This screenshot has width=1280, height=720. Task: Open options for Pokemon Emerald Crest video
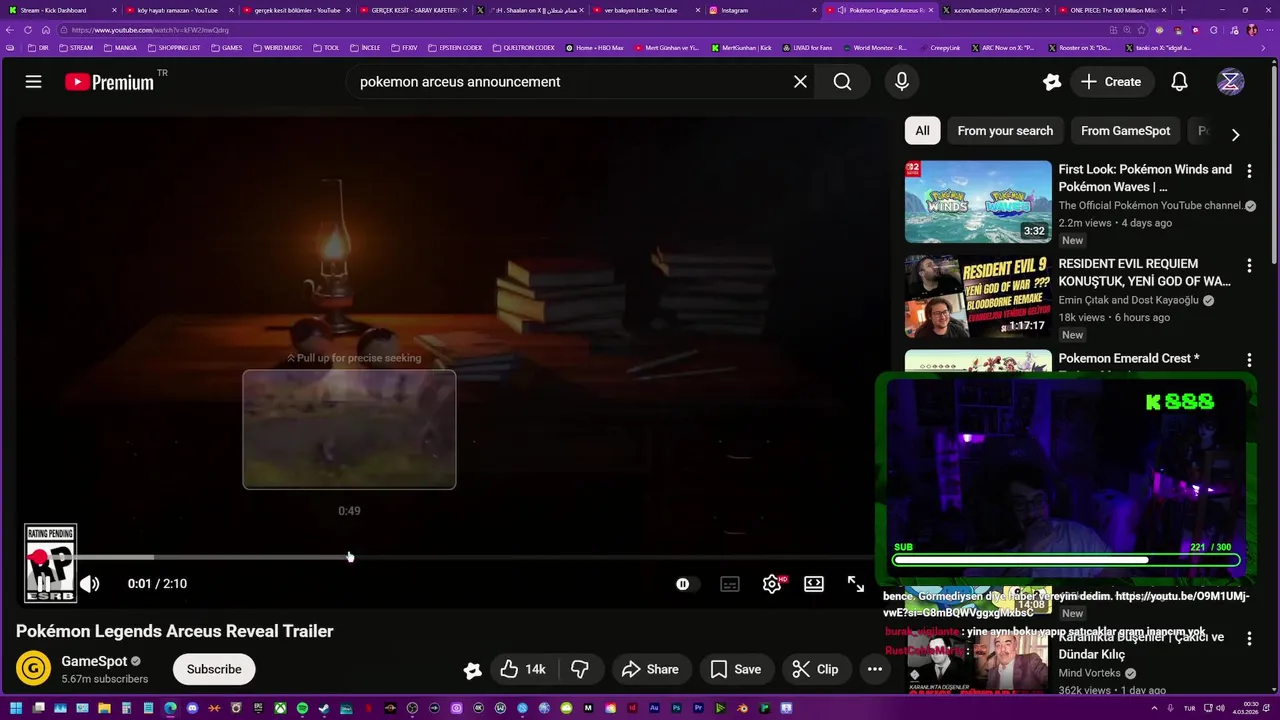[1248, 359]
